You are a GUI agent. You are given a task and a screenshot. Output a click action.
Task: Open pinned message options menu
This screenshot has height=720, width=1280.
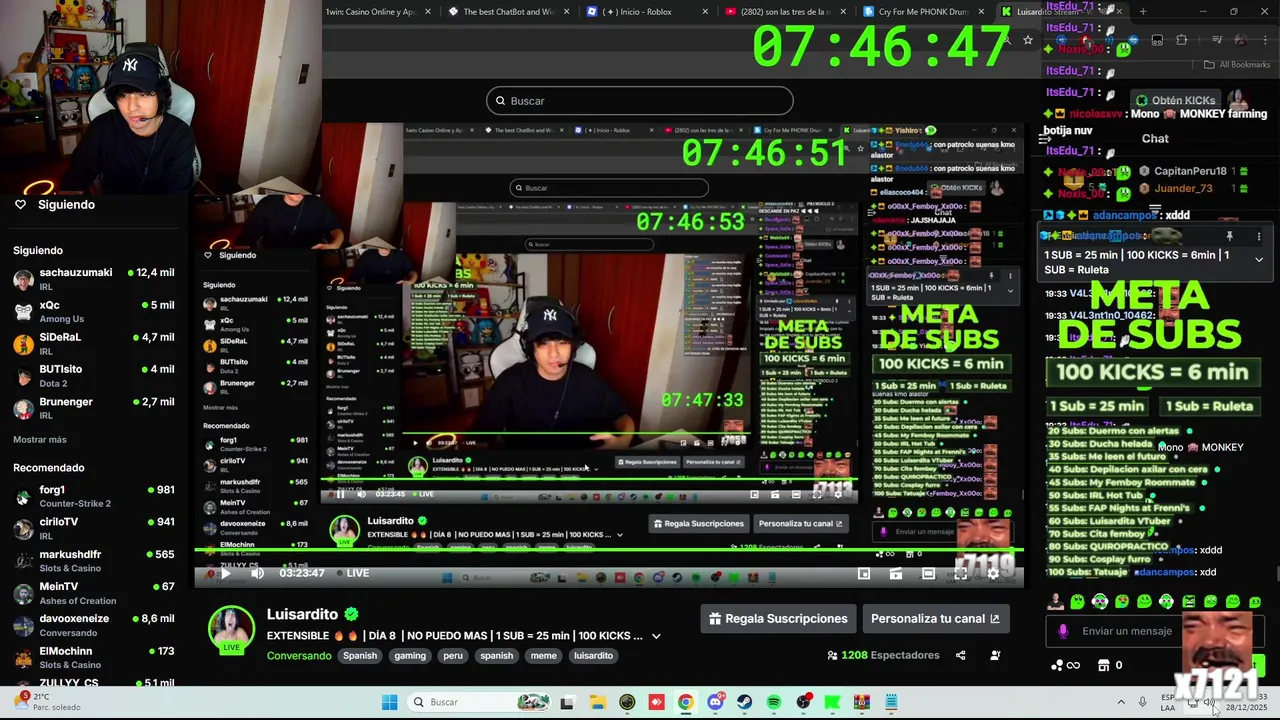(1259, 236)
